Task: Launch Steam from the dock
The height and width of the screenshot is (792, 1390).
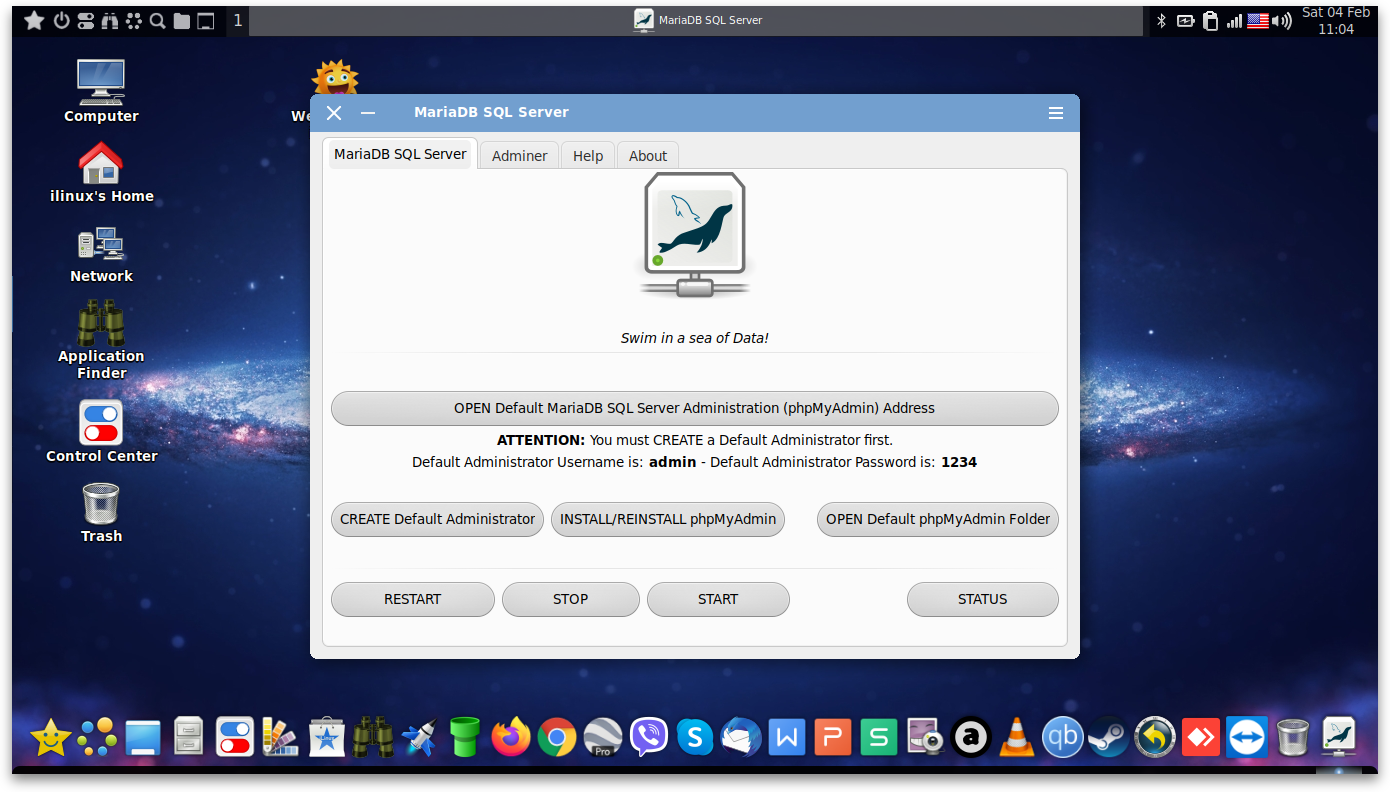Action: coord(1108,738)
